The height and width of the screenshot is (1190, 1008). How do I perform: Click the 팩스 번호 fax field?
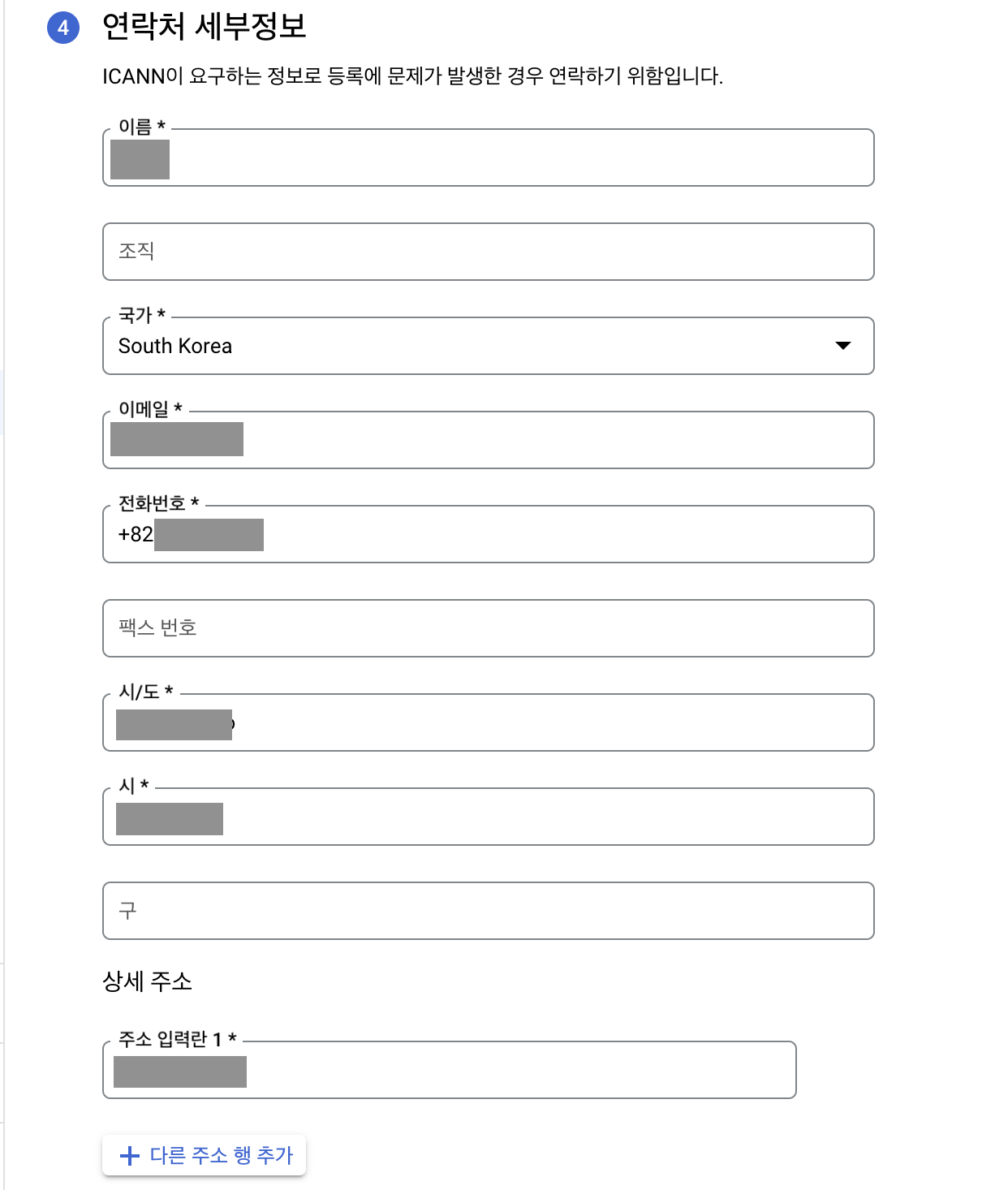point(489,628)
